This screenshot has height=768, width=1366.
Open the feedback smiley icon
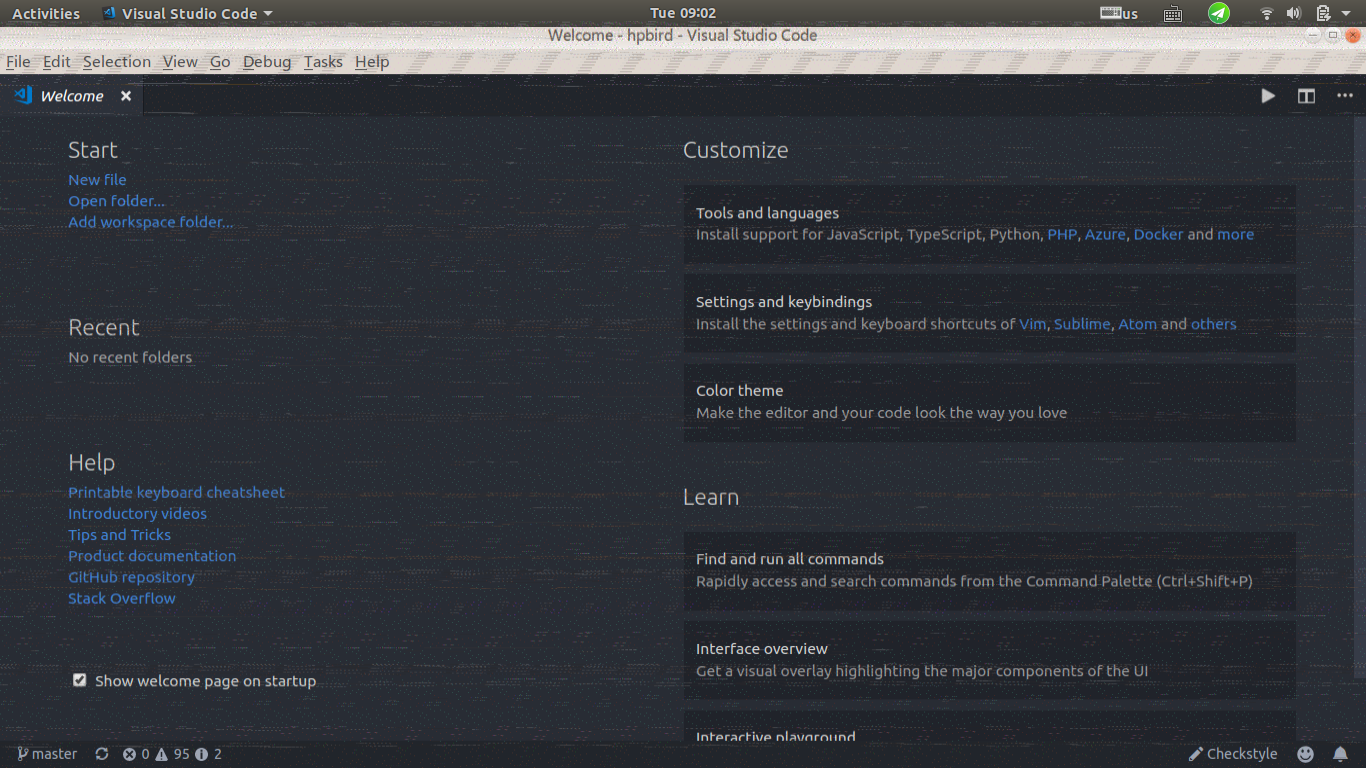(1305, 754)
